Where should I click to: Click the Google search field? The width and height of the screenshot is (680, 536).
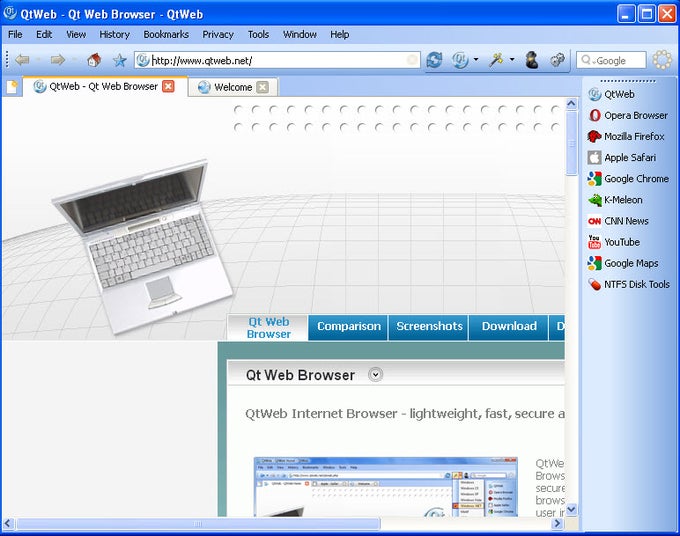tap(611, 60)
